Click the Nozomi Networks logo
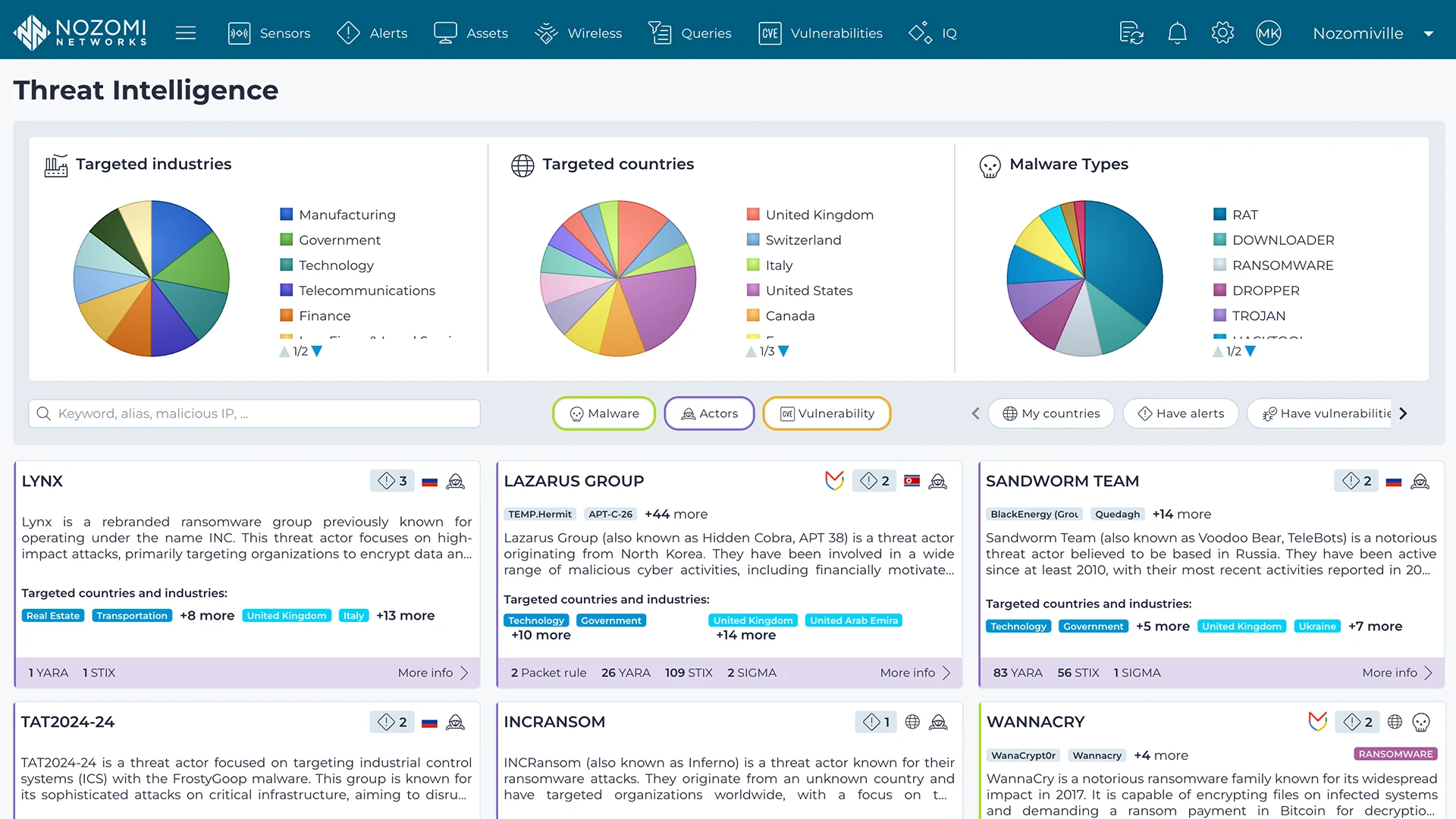Image resolution: width=1456 pixels, height=819 pixels. point(80,33)
